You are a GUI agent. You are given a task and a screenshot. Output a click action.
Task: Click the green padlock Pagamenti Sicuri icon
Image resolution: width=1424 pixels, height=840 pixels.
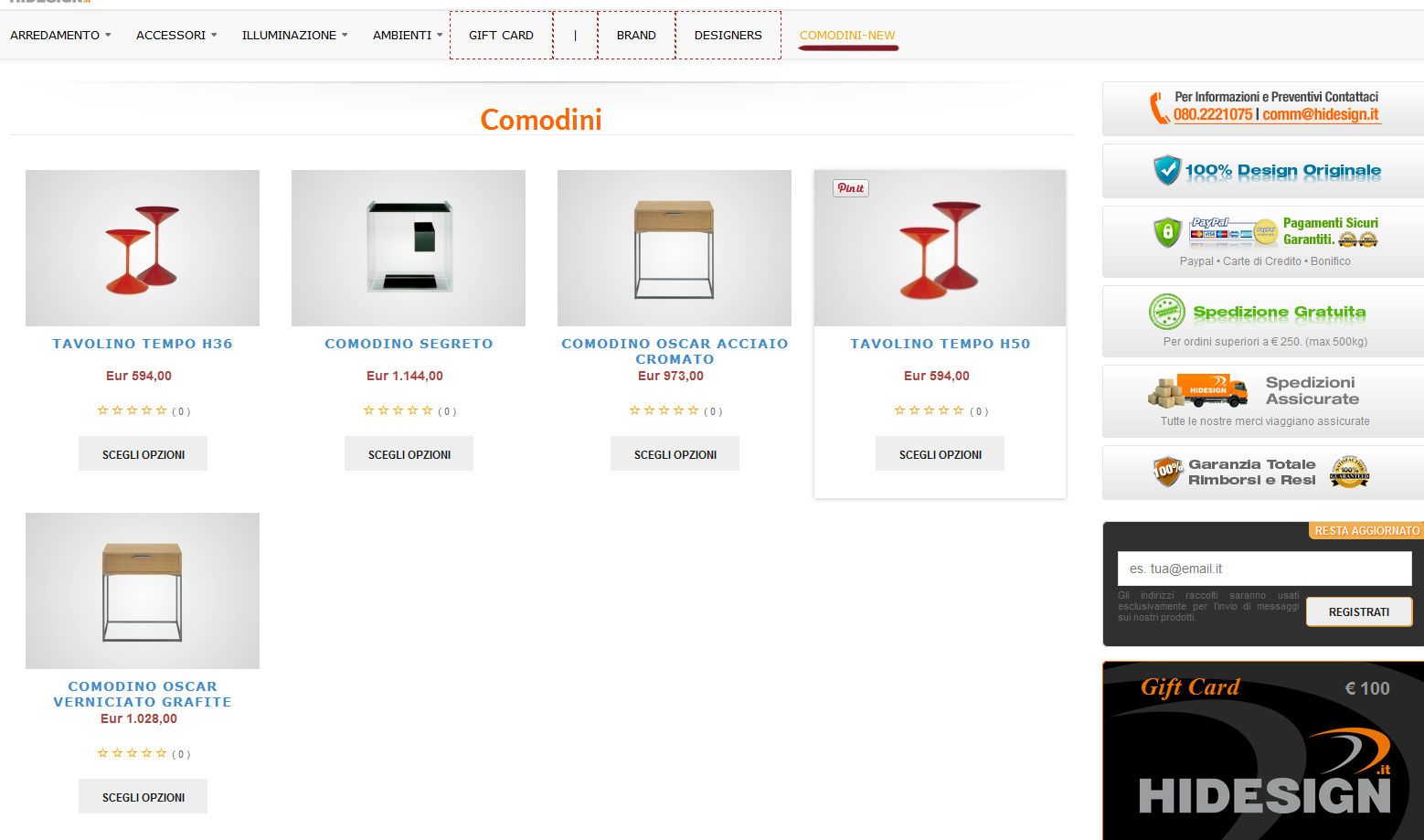(1167, 232)
